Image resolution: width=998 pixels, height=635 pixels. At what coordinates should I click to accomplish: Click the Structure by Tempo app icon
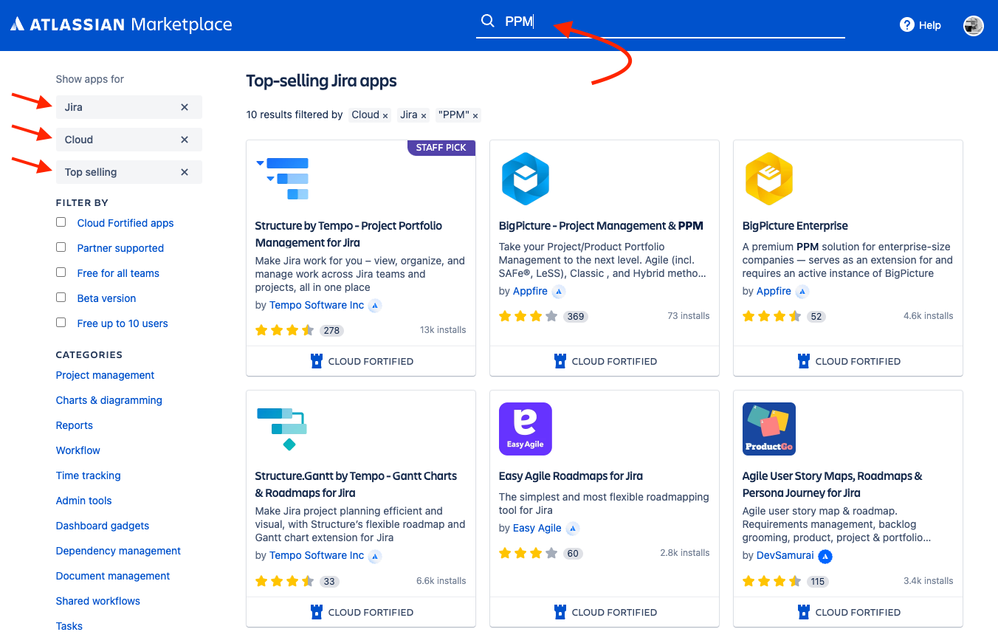(x=283, y=179)
